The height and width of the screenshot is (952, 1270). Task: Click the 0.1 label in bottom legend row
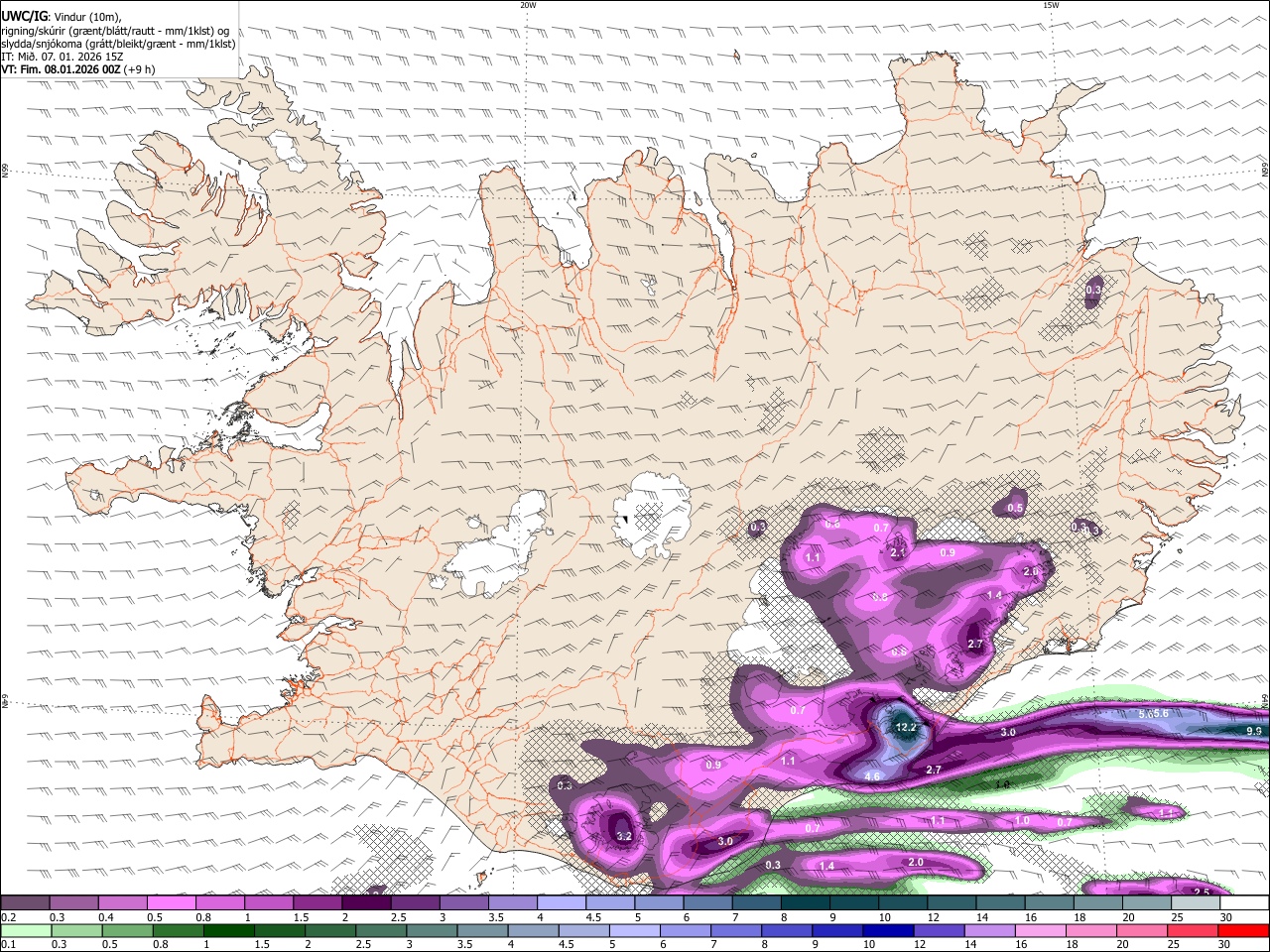coord(8,944)
